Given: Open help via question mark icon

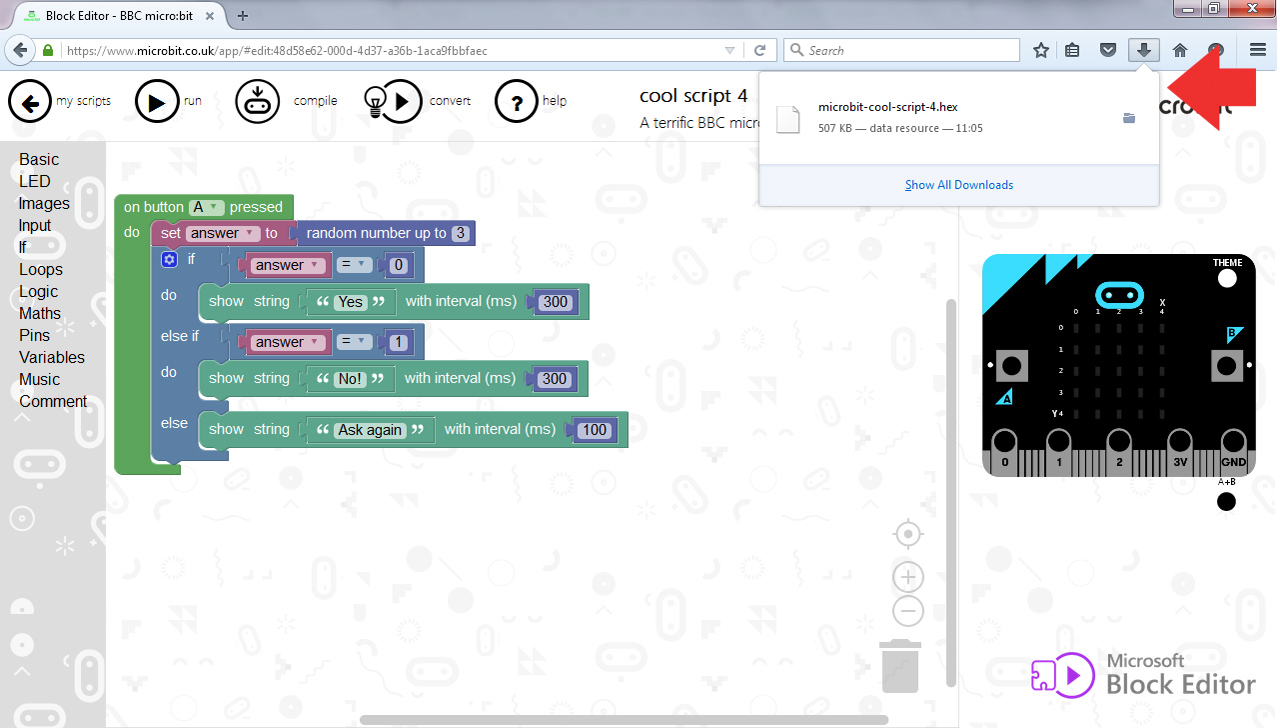Looking at the screenshot, I should pos(517,101).
